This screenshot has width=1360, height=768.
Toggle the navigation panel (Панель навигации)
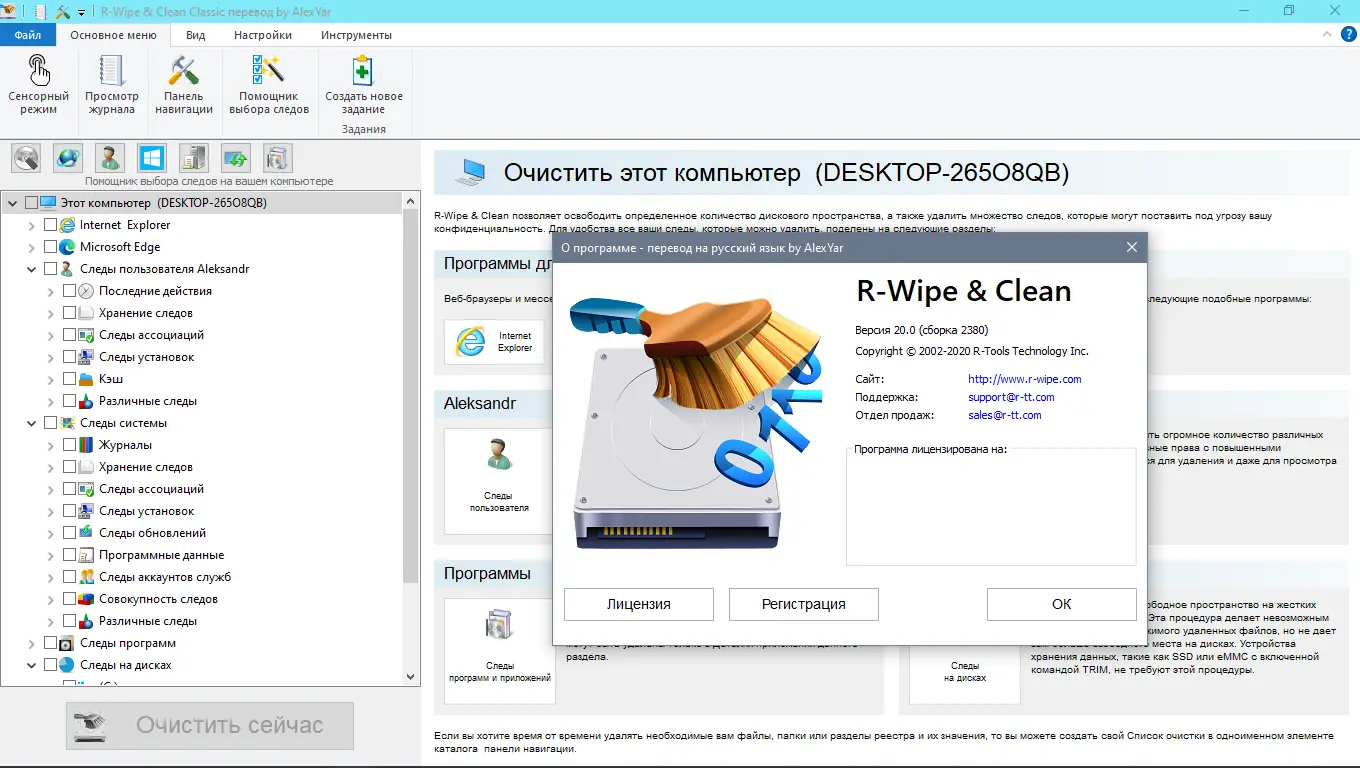[184, 85]
